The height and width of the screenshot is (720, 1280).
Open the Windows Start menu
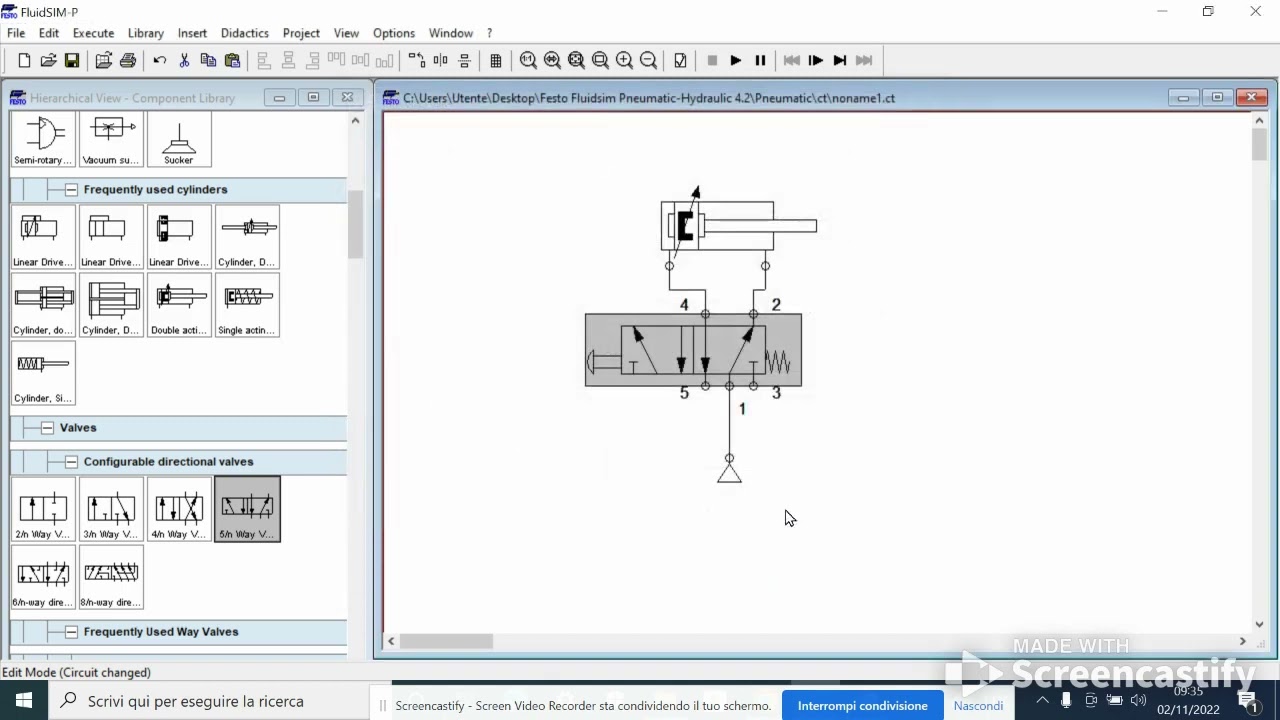[24, 701]
